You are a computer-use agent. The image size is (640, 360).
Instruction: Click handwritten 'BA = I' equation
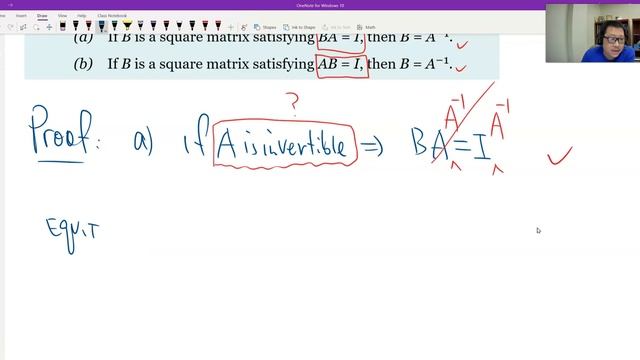pyautogui.click(x=451, y=145)
